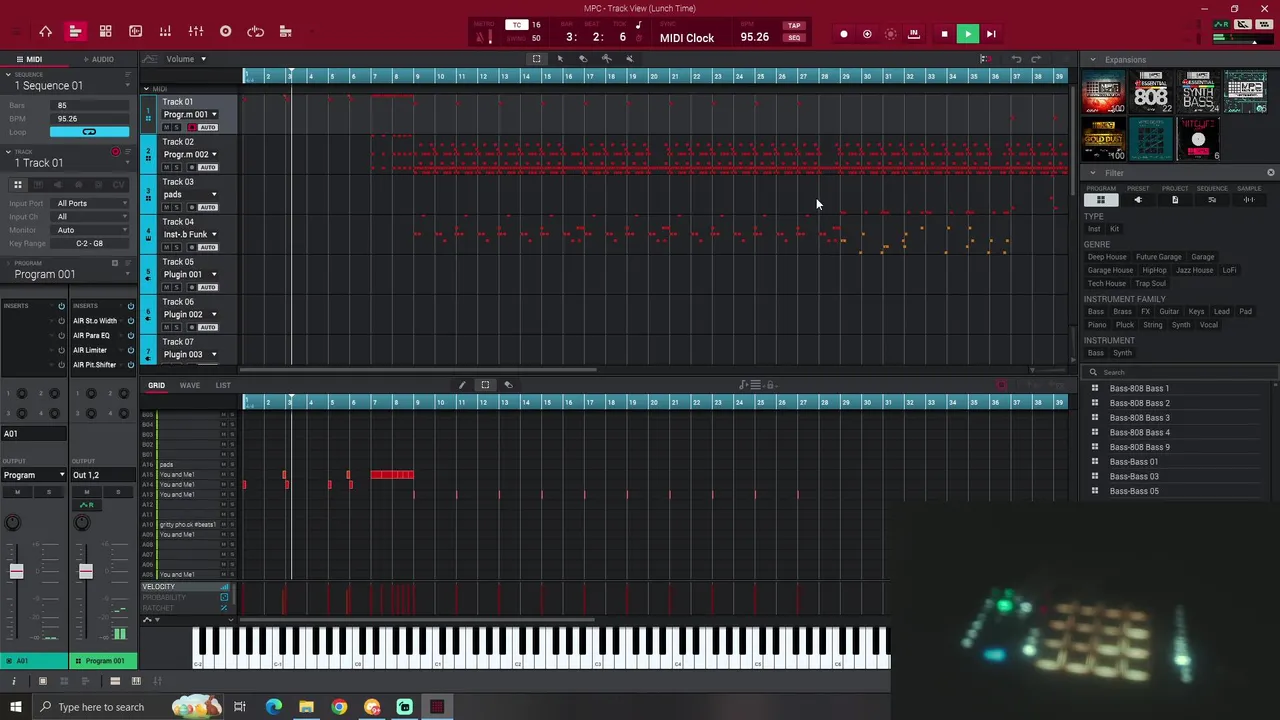Clear the filter with X icon
The image size is (1280, 720).
coord(1271,173)
